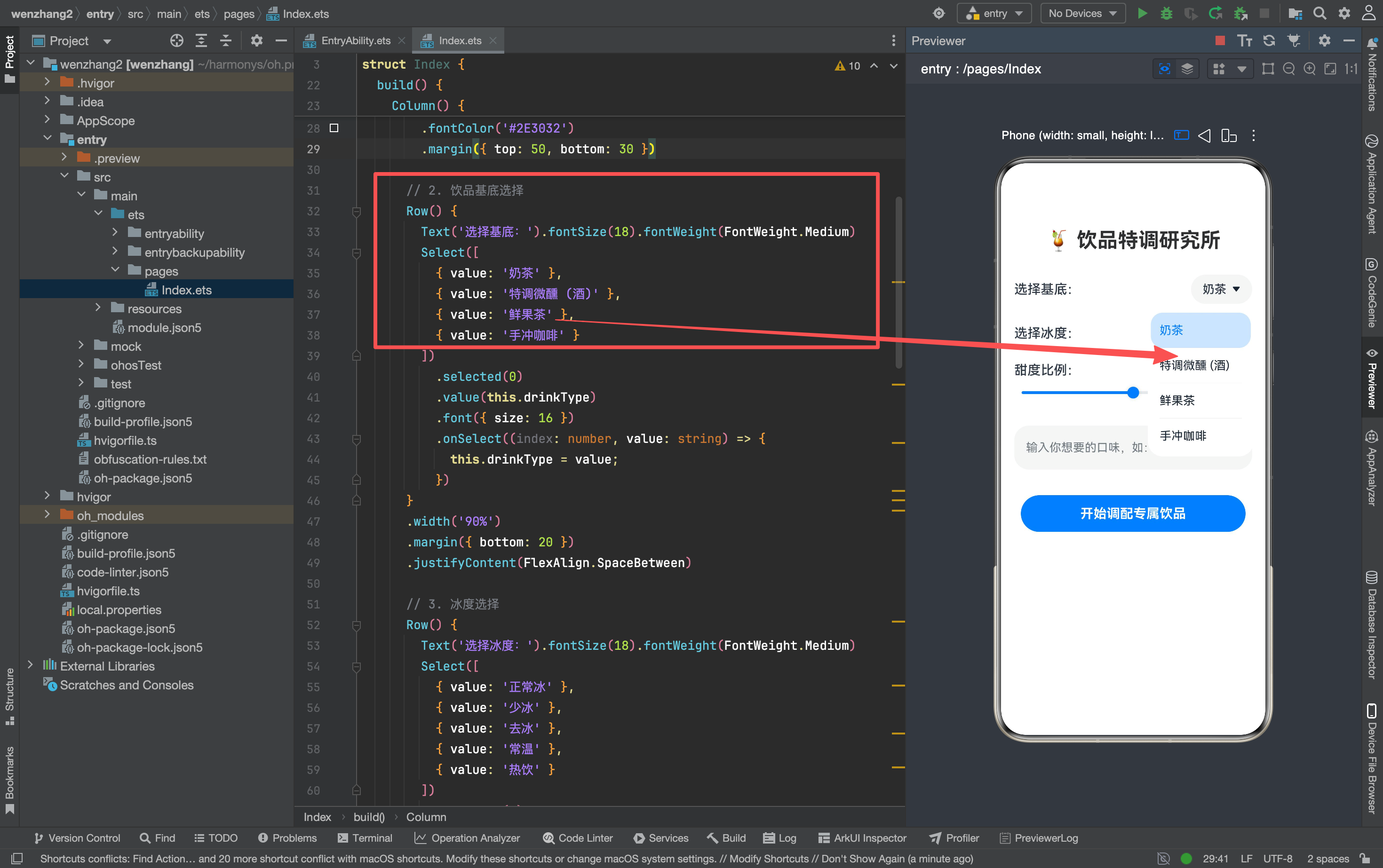
Task: Expand the AppScope folder
Action: click(47, 120)
